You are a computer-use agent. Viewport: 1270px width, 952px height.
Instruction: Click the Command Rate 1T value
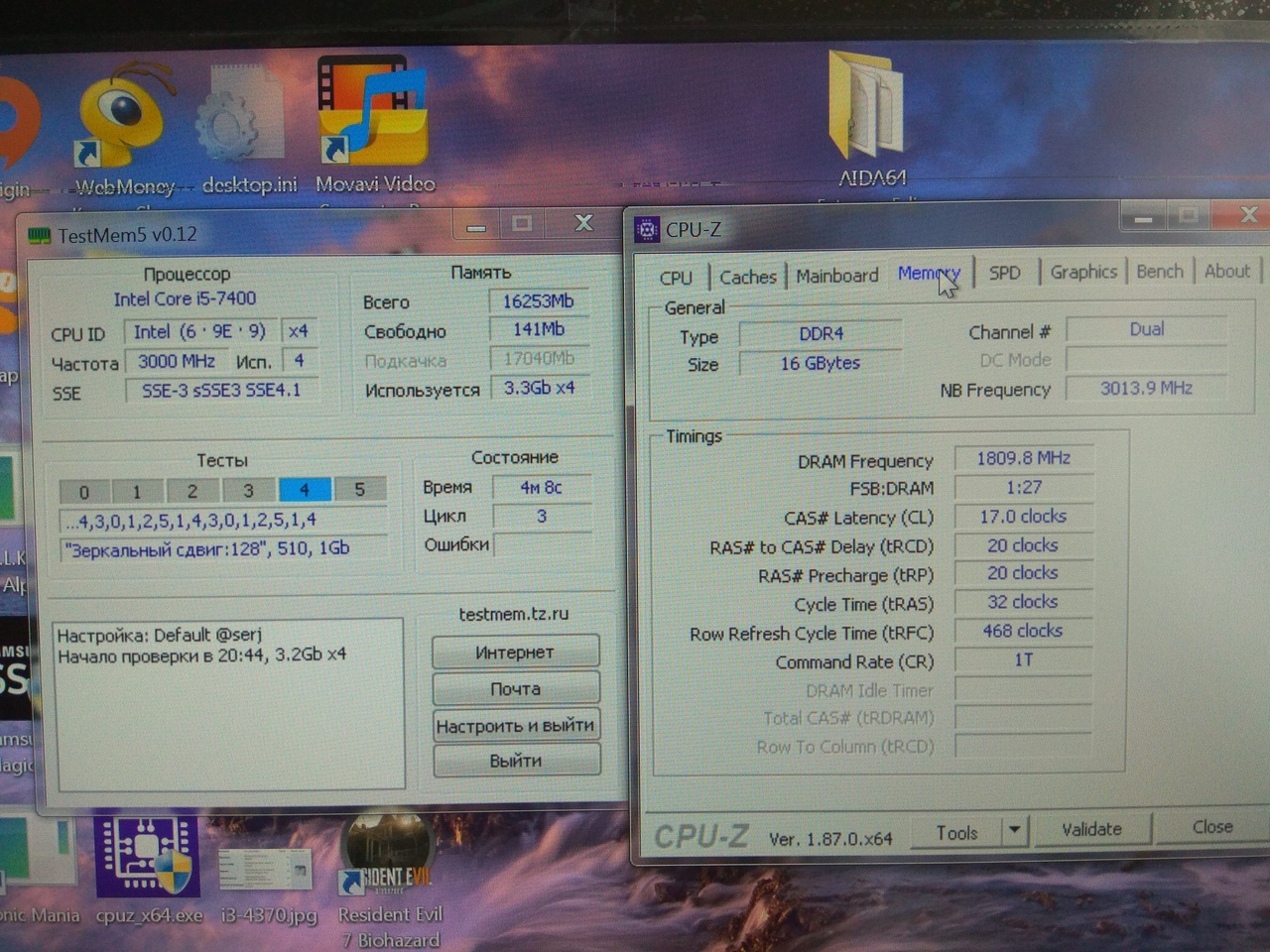[1023, 659]
